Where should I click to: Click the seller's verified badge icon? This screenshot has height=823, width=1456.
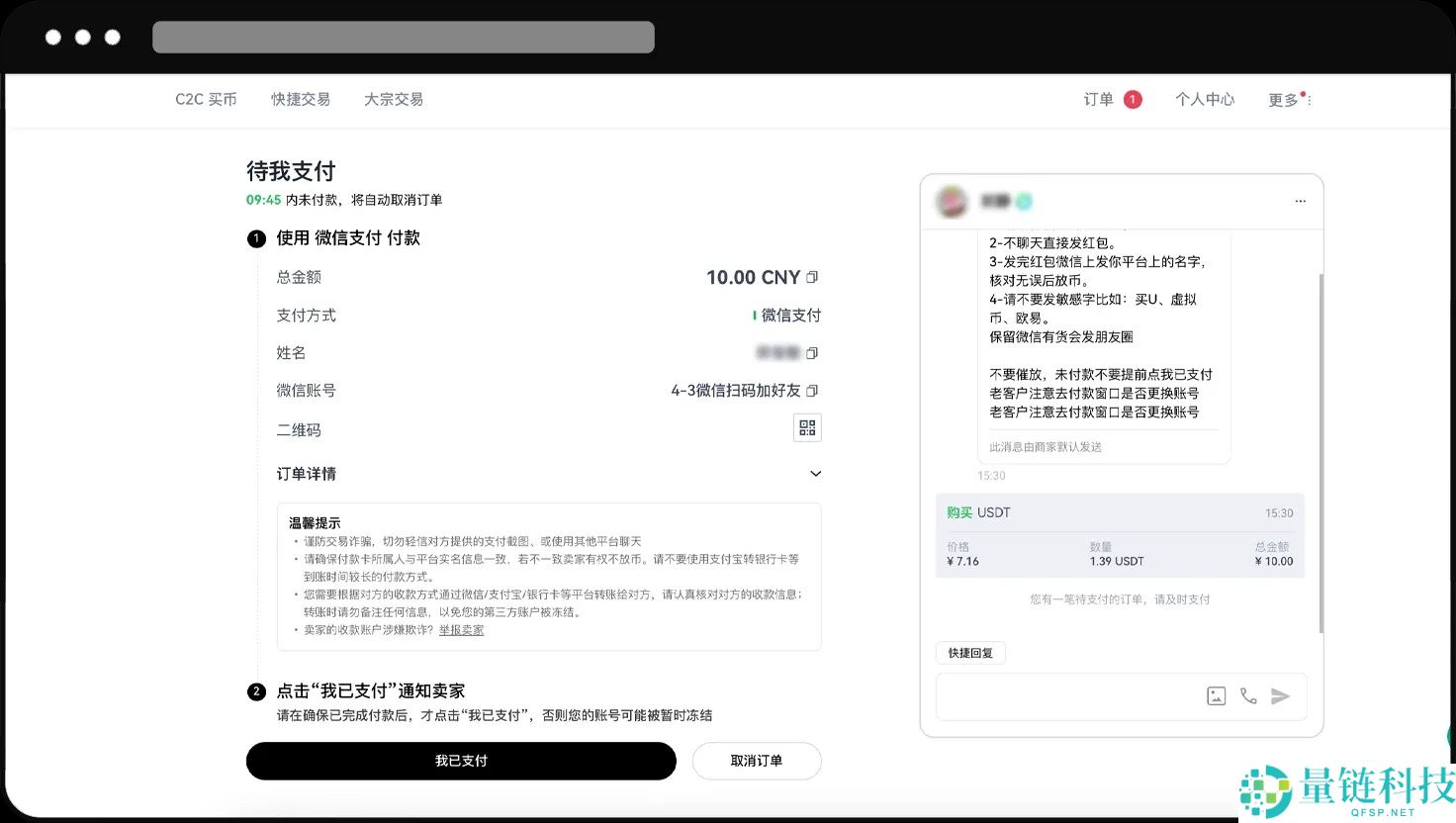(x=1024, y=200)
